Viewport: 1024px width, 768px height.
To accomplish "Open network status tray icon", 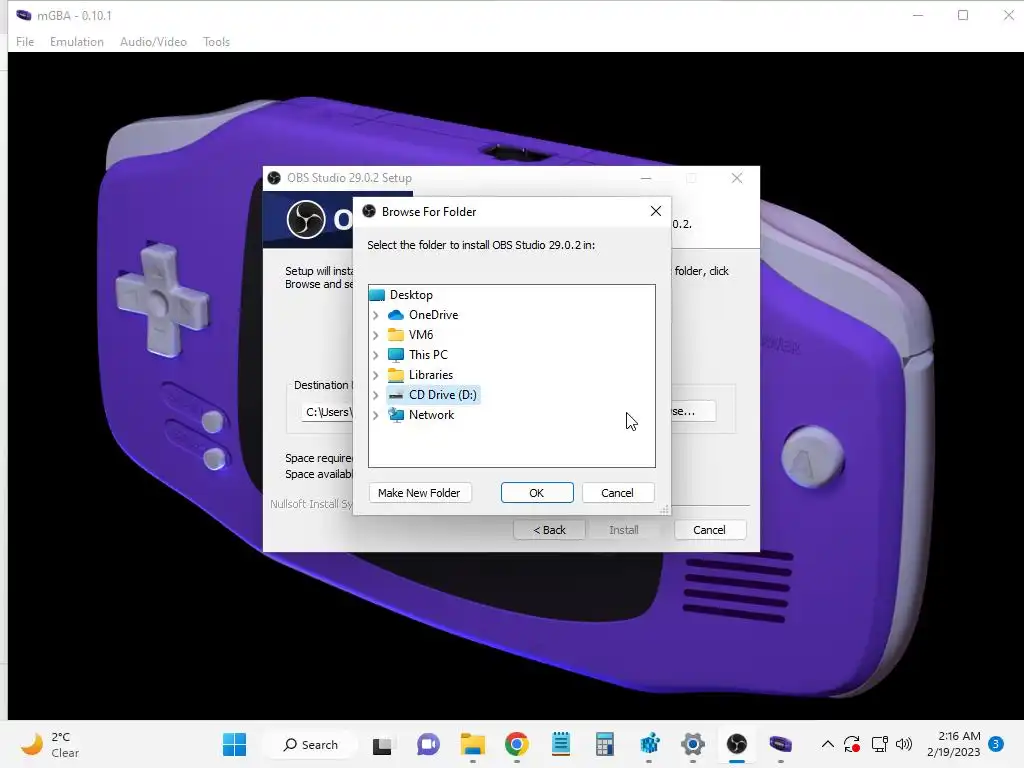I will pos(879,744).
